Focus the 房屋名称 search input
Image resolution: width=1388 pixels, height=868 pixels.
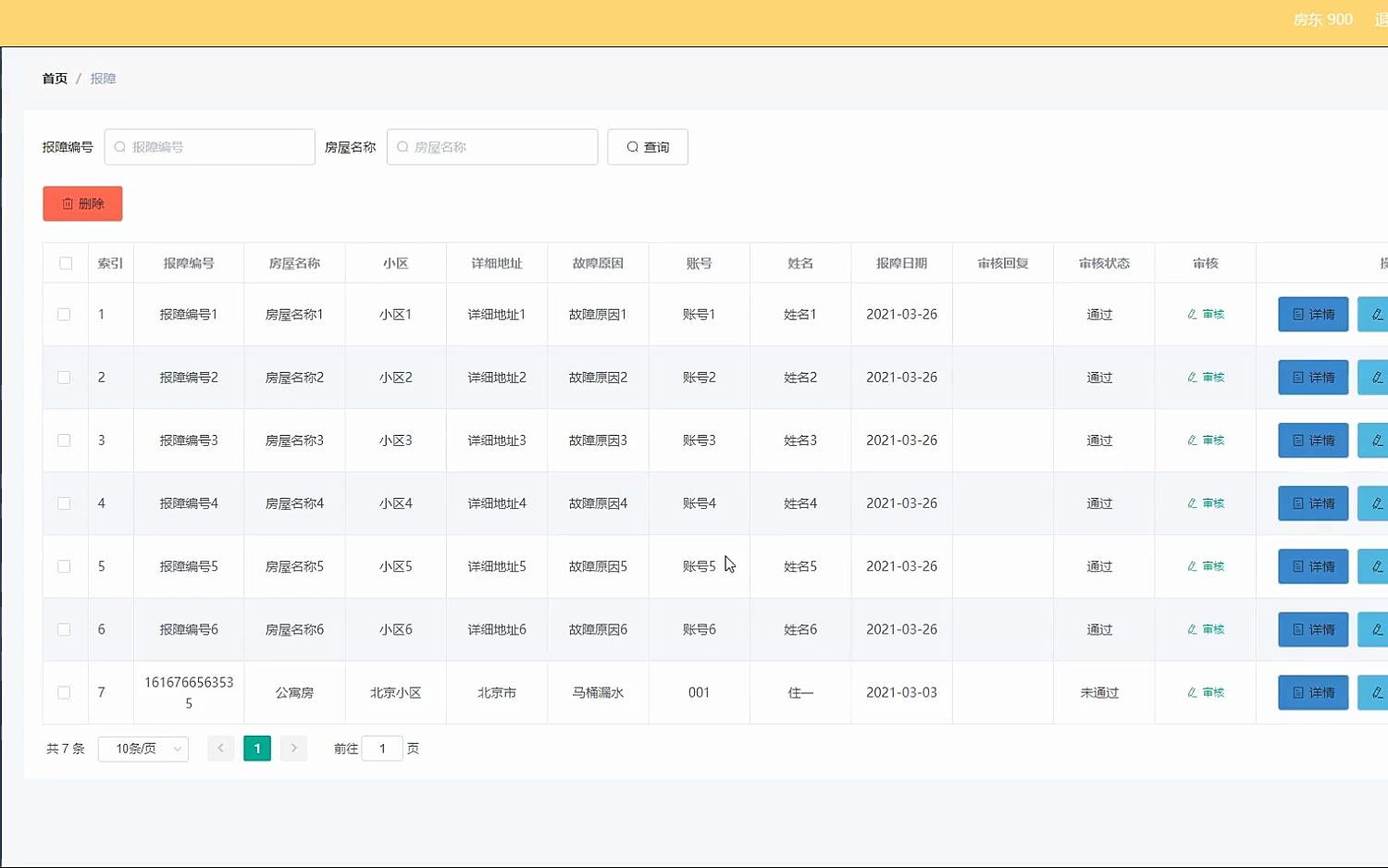coord(492,147)
